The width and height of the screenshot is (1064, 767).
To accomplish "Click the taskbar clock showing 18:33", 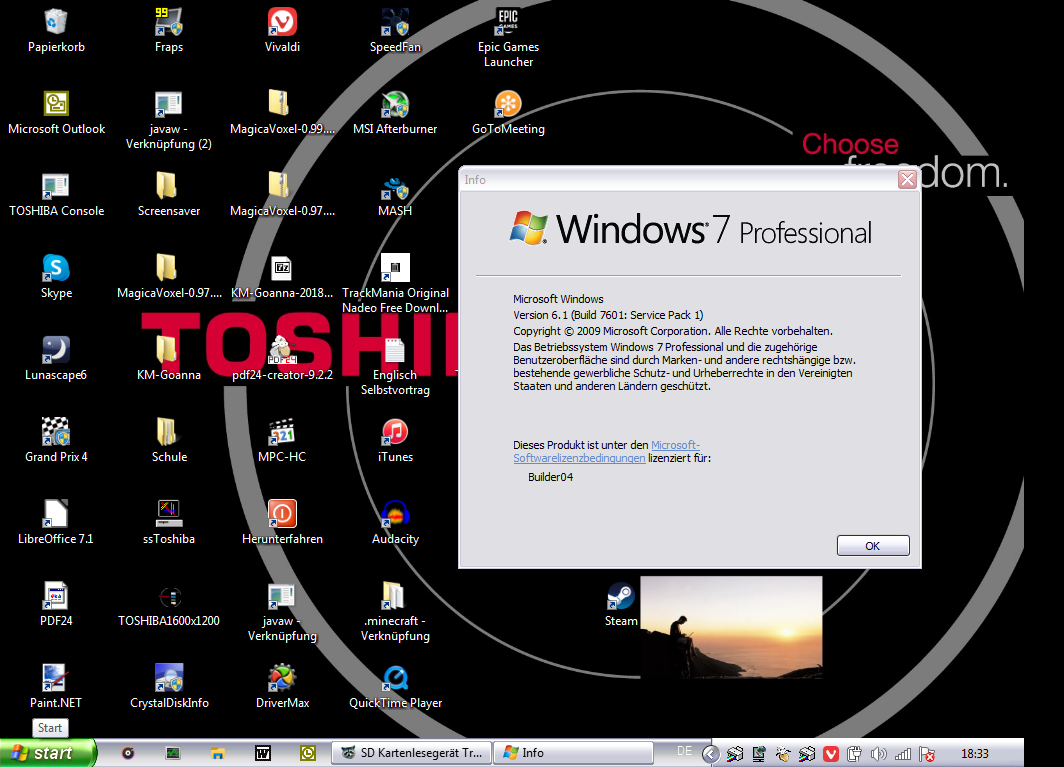I will pos(974,753).
